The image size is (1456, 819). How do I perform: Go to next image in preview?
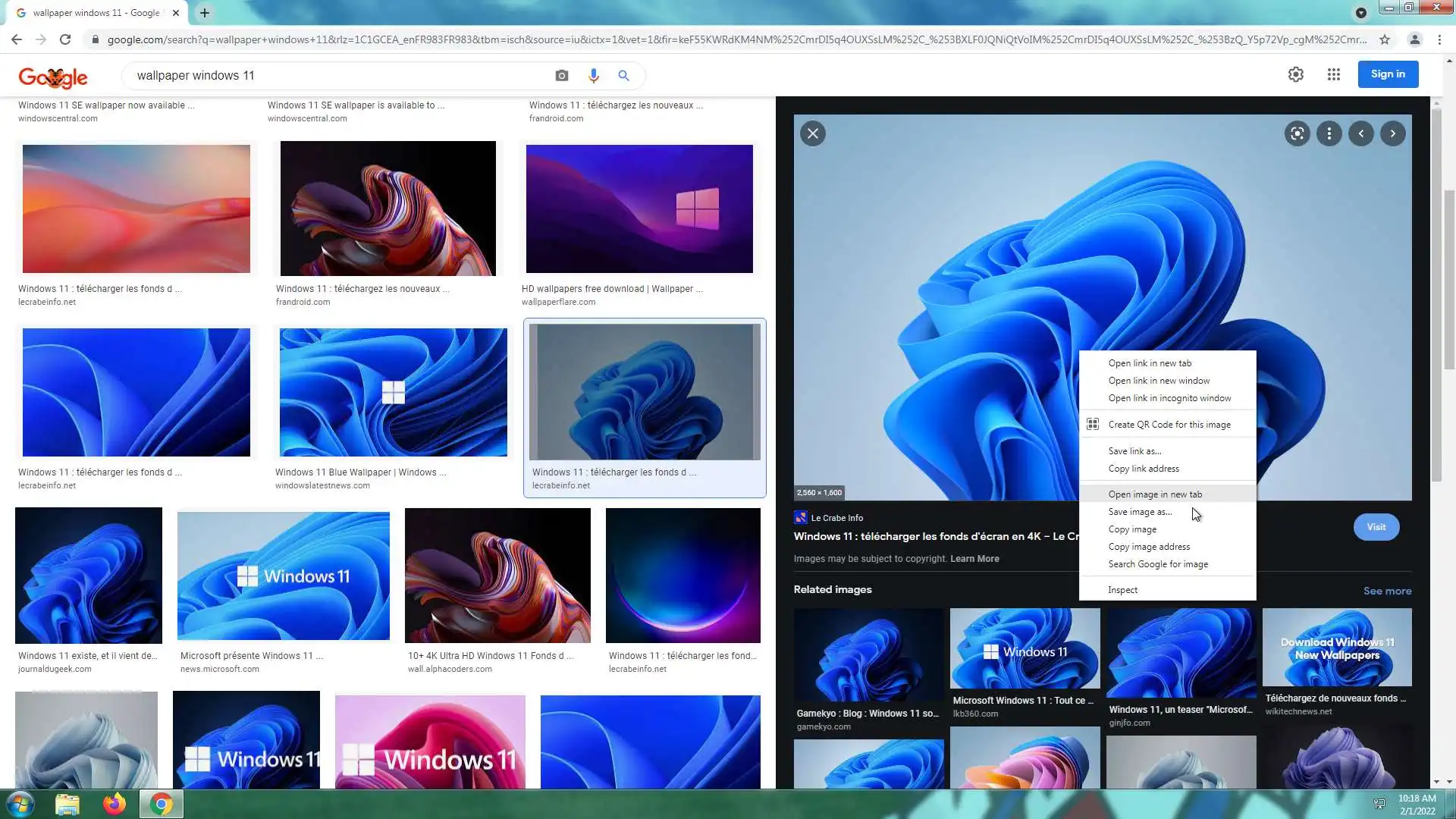click(1392, 134)
